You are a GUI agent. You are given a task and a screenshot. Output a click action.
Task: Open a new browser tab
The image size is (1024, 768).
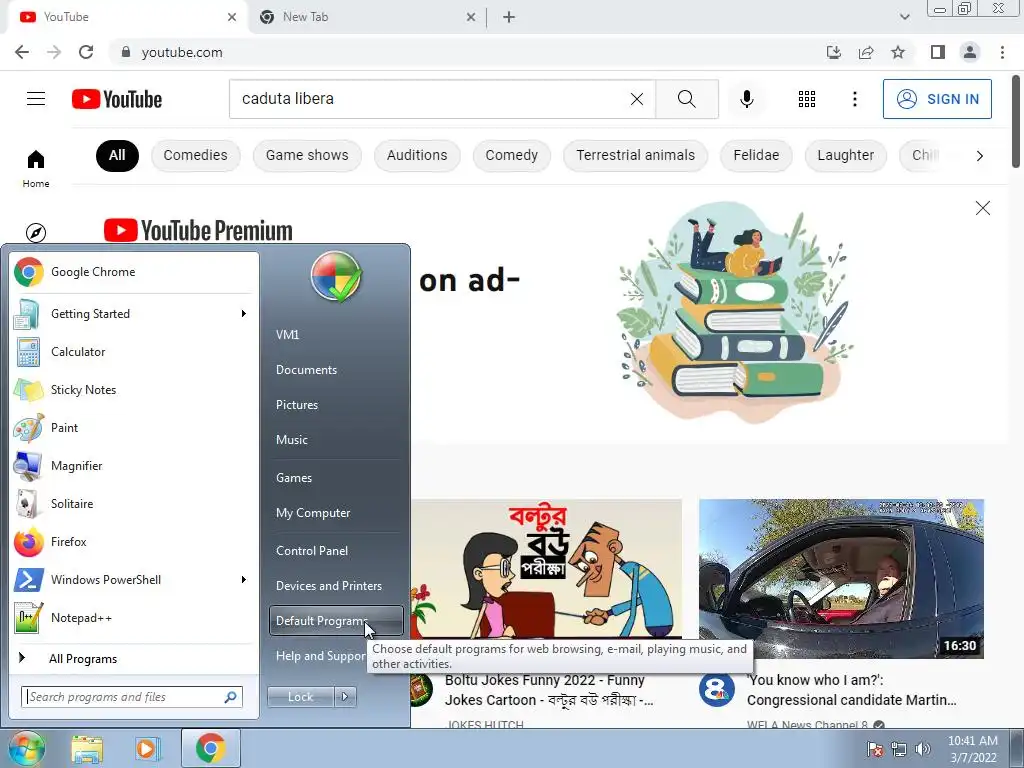click(x=509, y=17)
